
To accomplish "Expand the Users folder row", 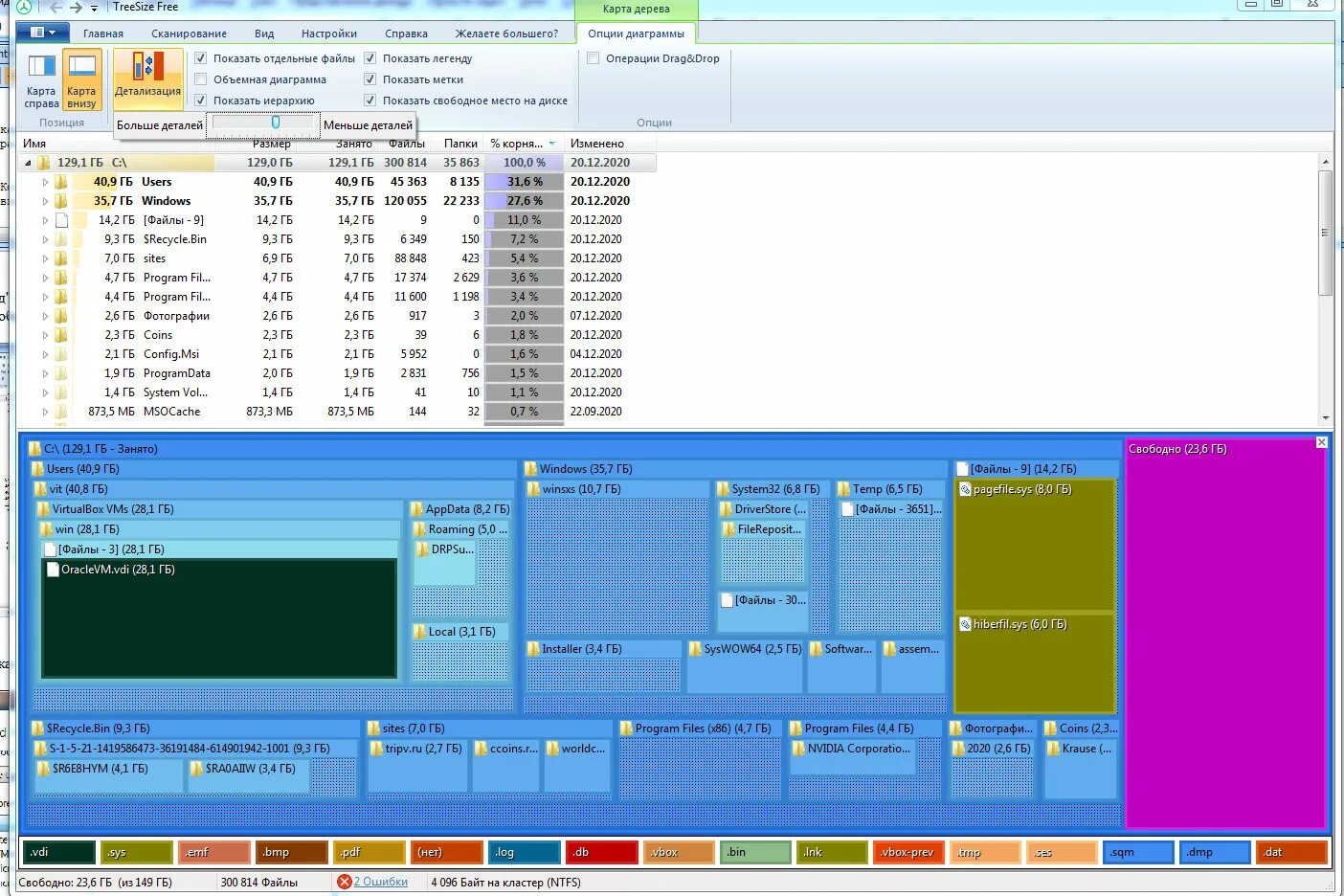I will [44, 182].
